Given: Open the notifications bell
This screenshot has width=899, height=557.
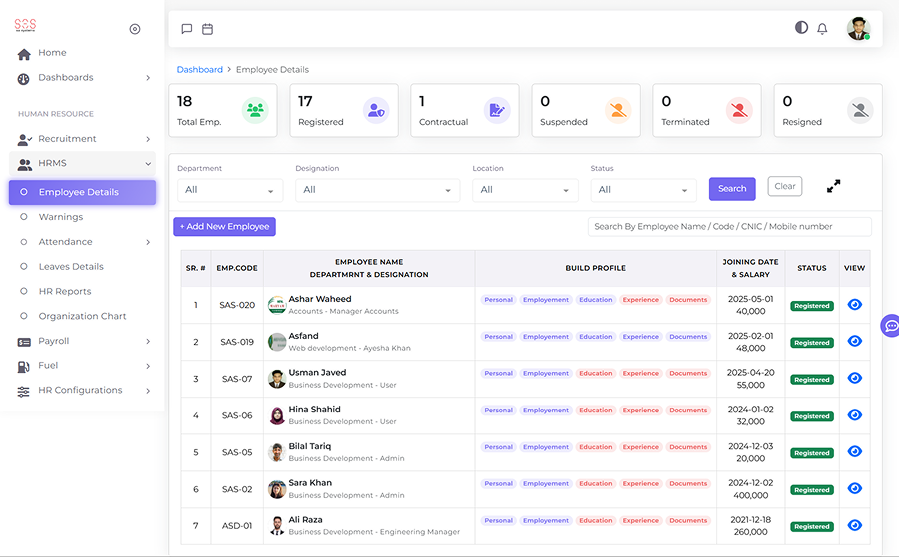Looking at the screenshot, I should pos(822,29).
